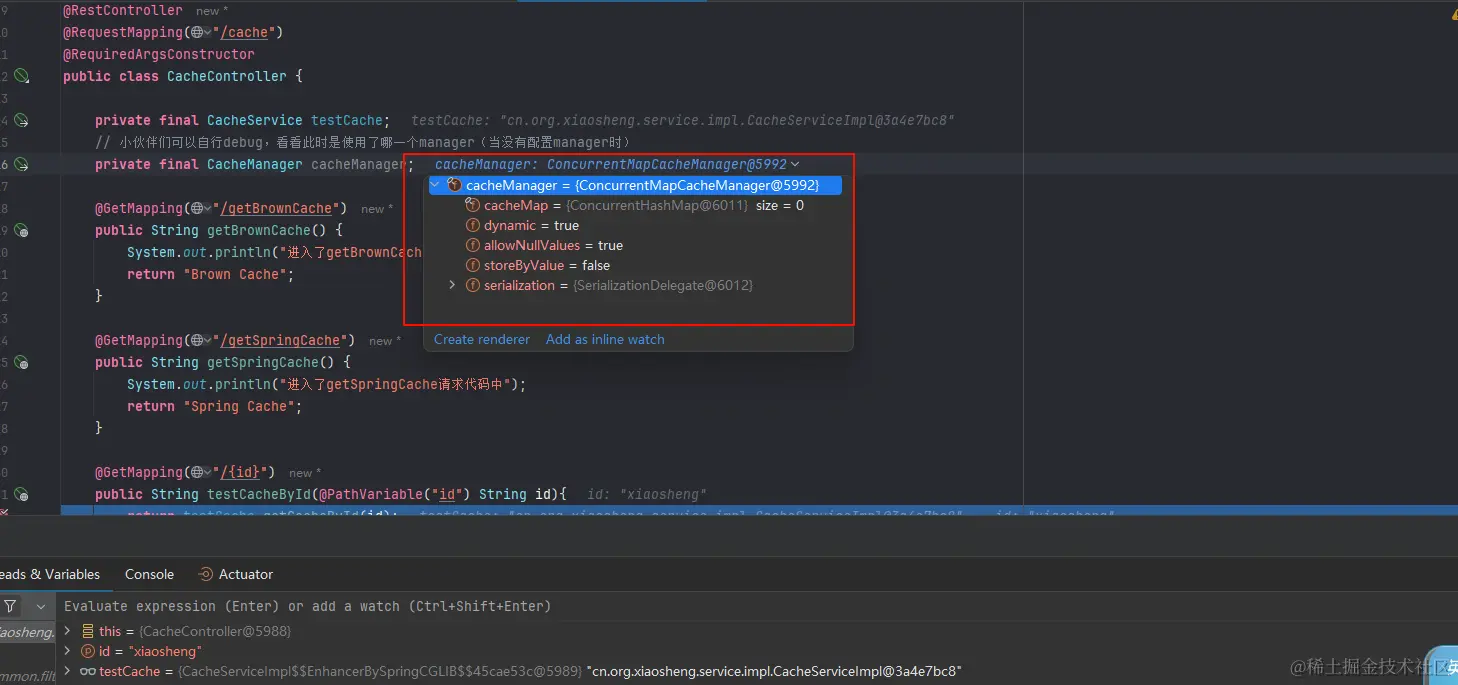1458x685 pixels.
Task: Click the @RestController annotation
Action: (123, 10)
